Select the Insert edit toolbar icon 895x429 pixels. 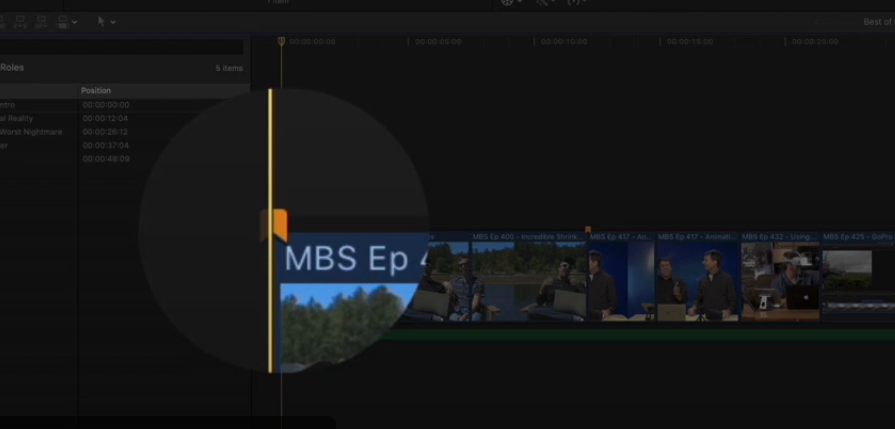20,22
